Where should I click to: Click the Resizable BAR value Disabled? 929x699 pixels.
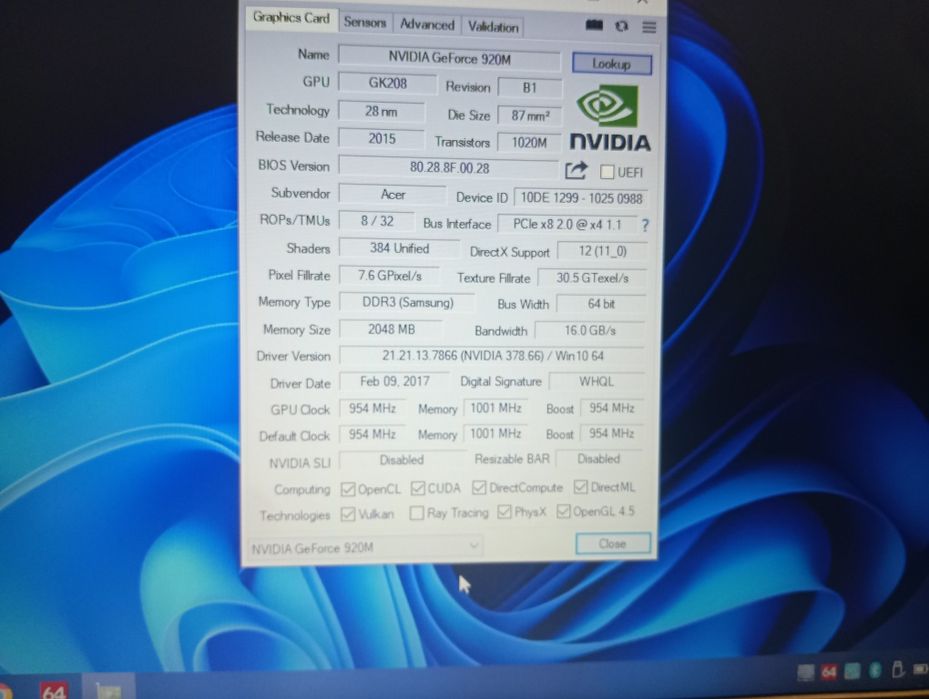[x=599, y=459]
